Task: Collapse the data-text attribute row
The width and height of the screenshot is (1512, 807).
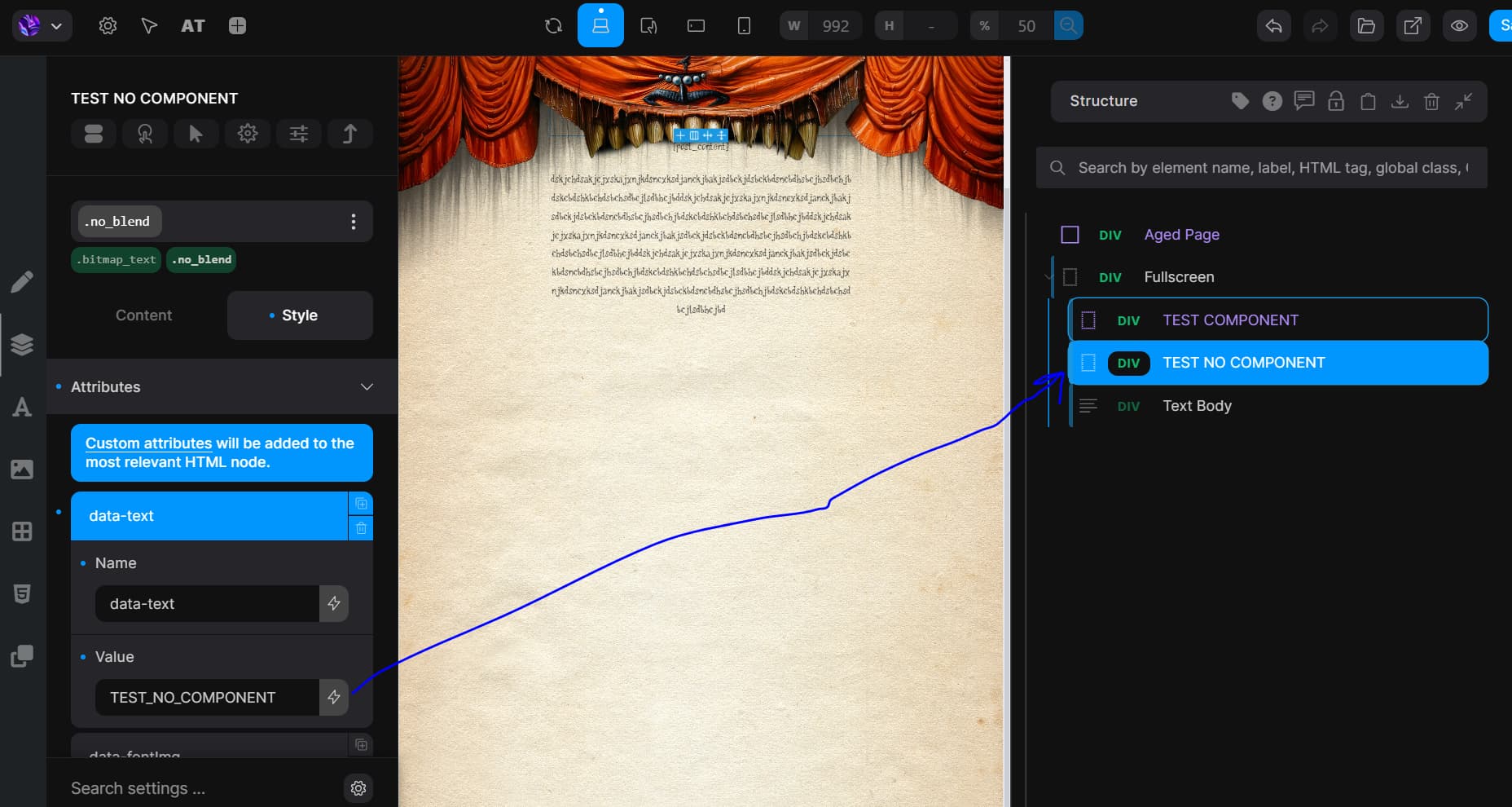Action: tap(209, 516)
